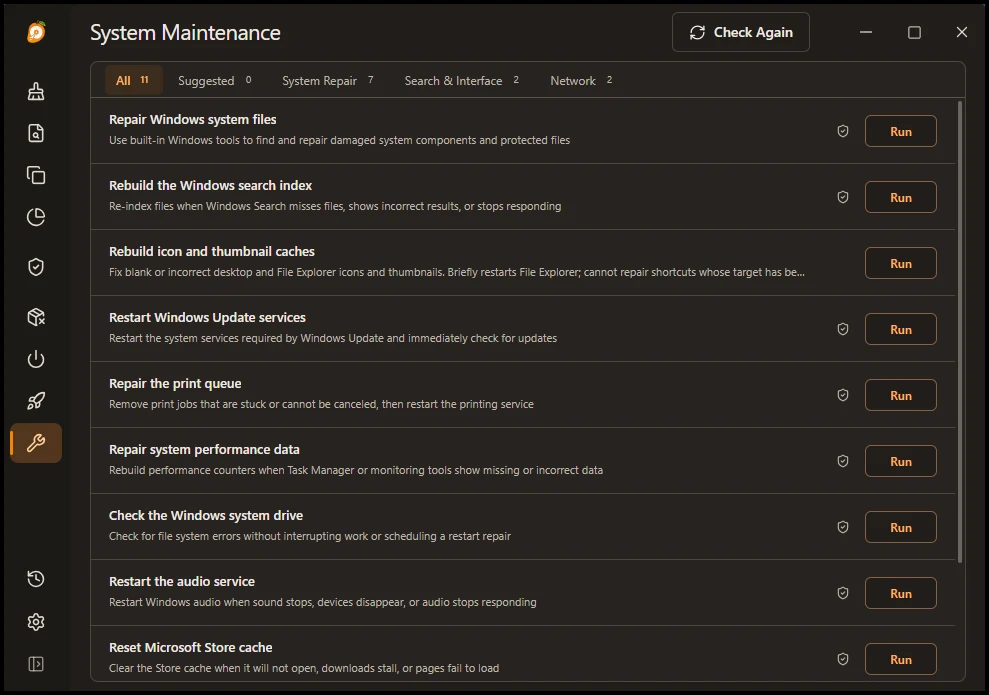
Task: Open the package uninstaller sidebar icon
Action: pyautogui.click(x=36, y=317)
